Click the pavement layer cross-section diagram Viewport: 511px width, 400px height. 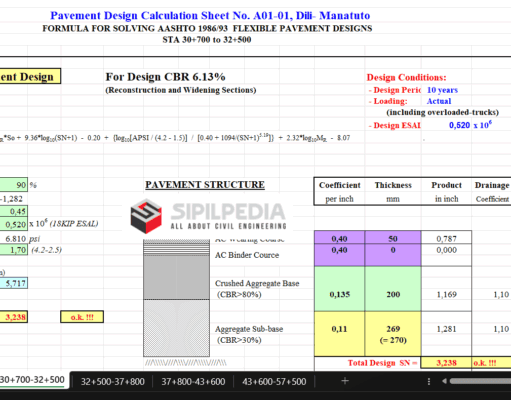point(176,298)
